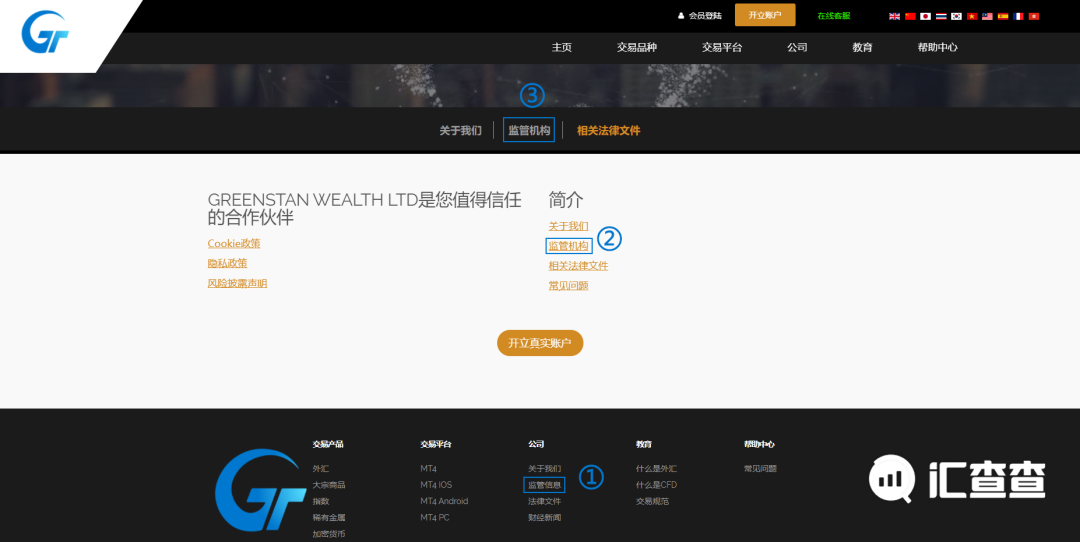Viewport: 1080px width, 542px height.
Task: Open footer link 指数
Action: click(320, 501)
